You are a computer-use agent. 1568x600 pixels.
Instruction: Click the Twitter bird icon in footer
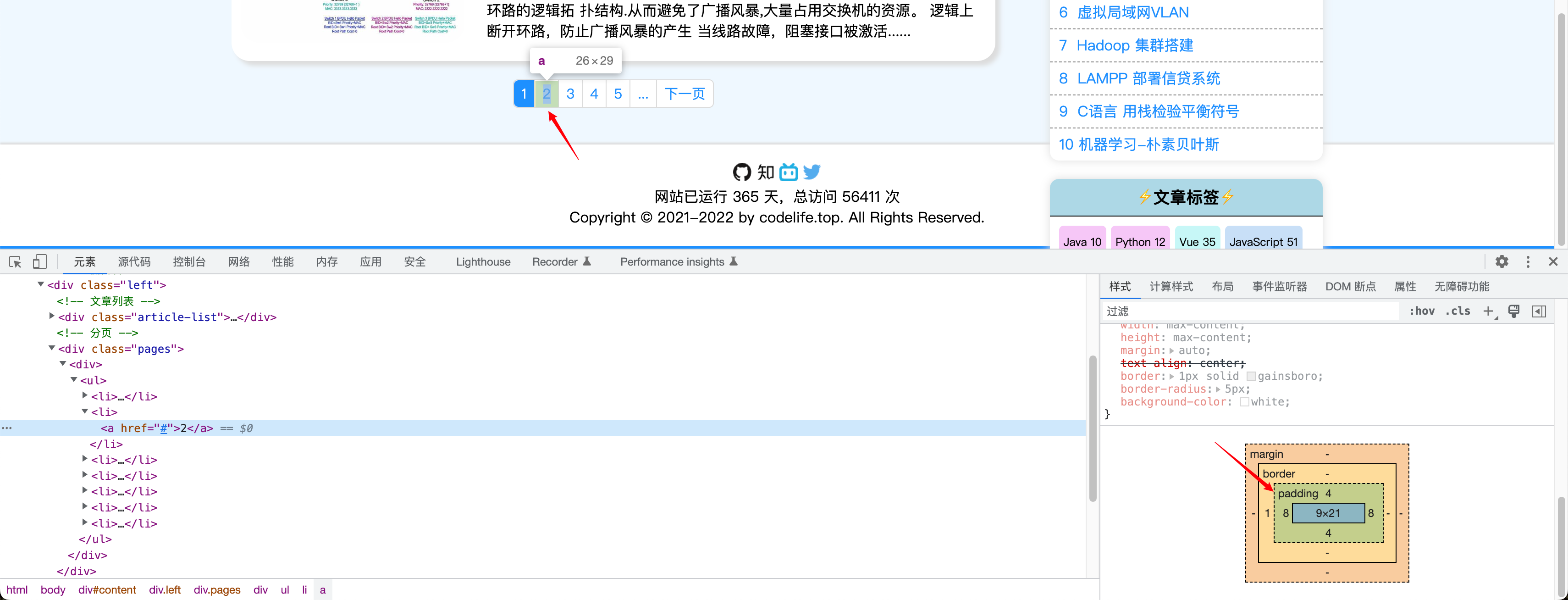click(812, 172)
